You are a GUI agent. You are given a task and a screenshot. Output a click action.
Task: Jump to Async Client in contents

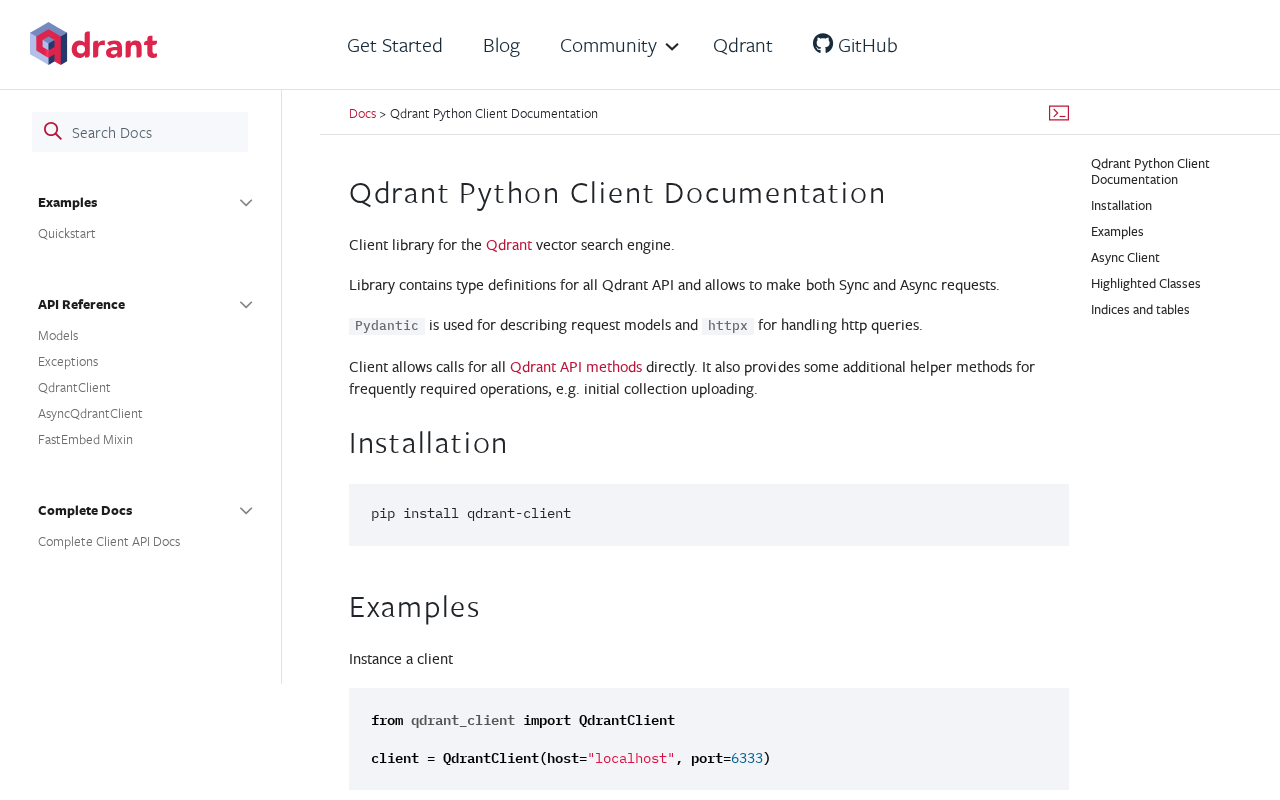tap(1125, 257)
